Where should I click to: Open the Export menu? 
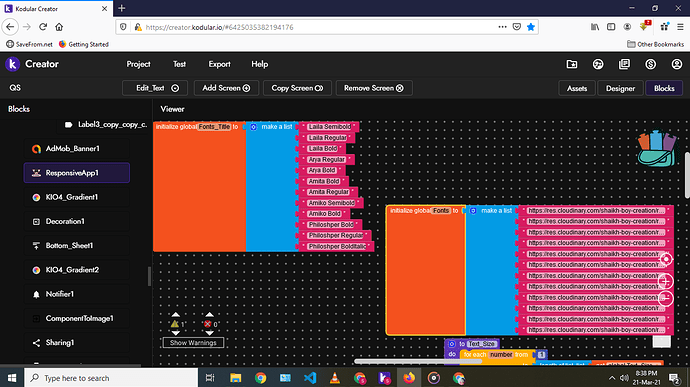[219, 64]
